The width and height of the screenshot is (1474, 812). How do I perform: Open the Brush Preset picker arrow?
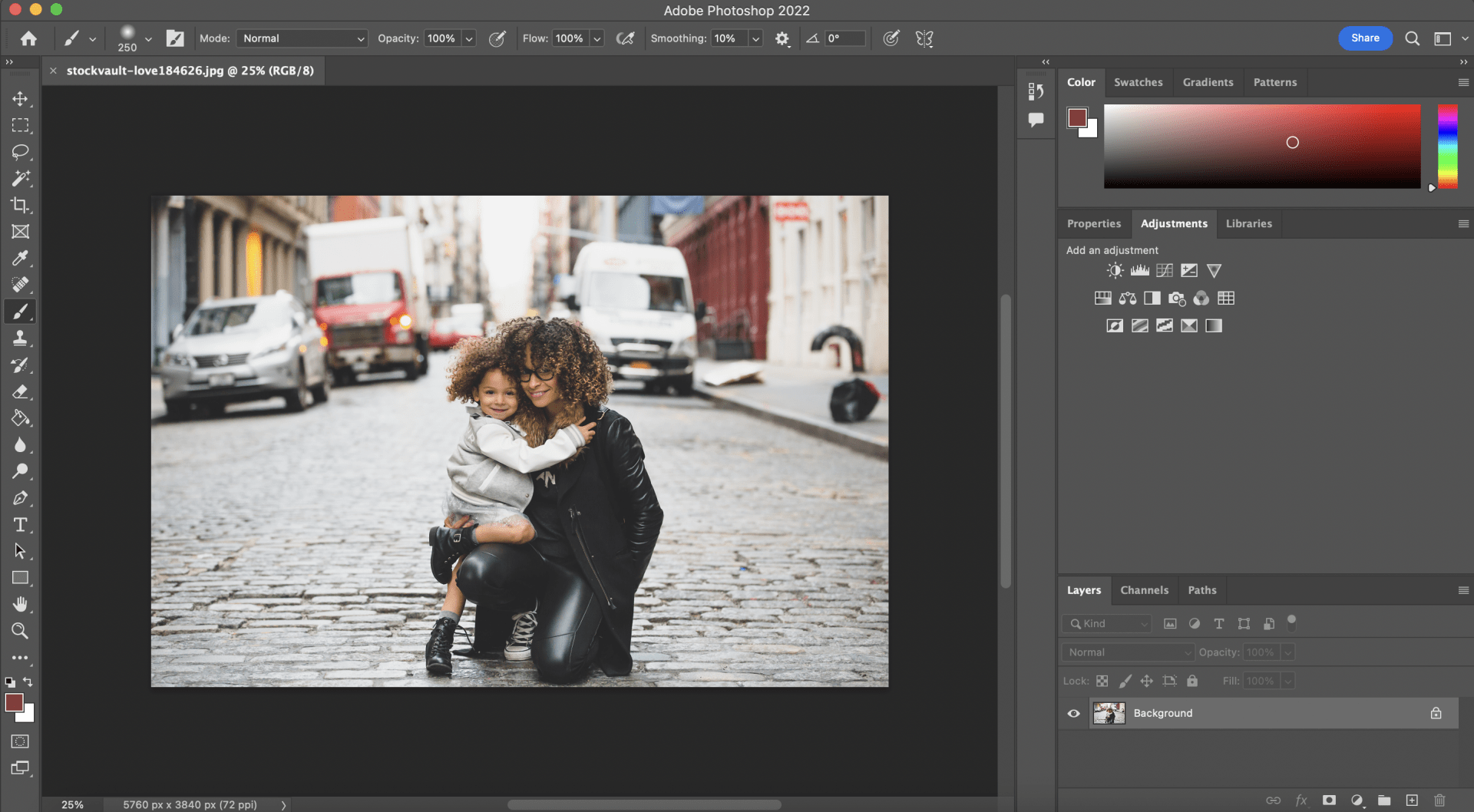pos(148,38)
